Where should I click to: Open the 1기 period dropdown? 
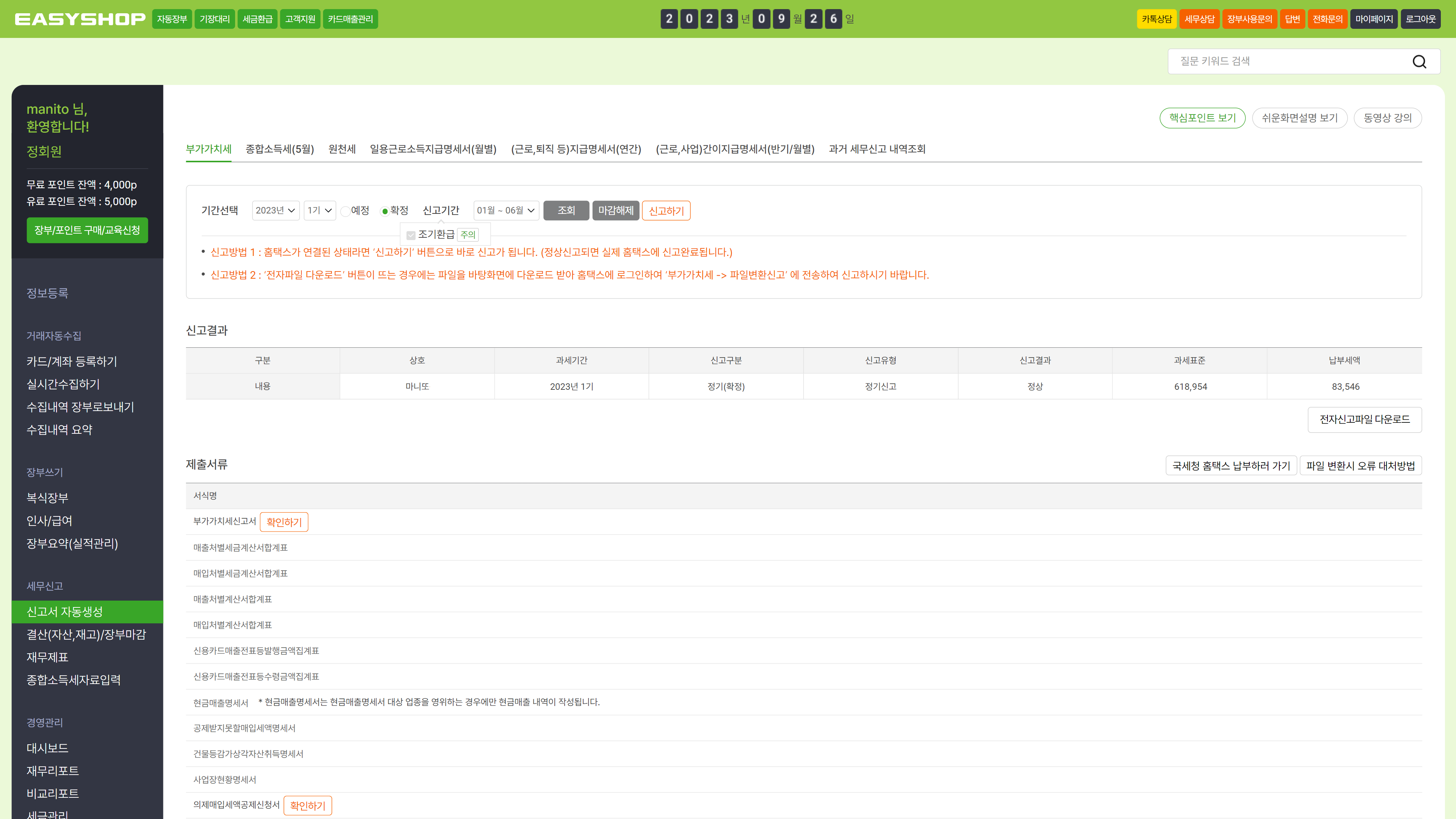coord(320,210)
